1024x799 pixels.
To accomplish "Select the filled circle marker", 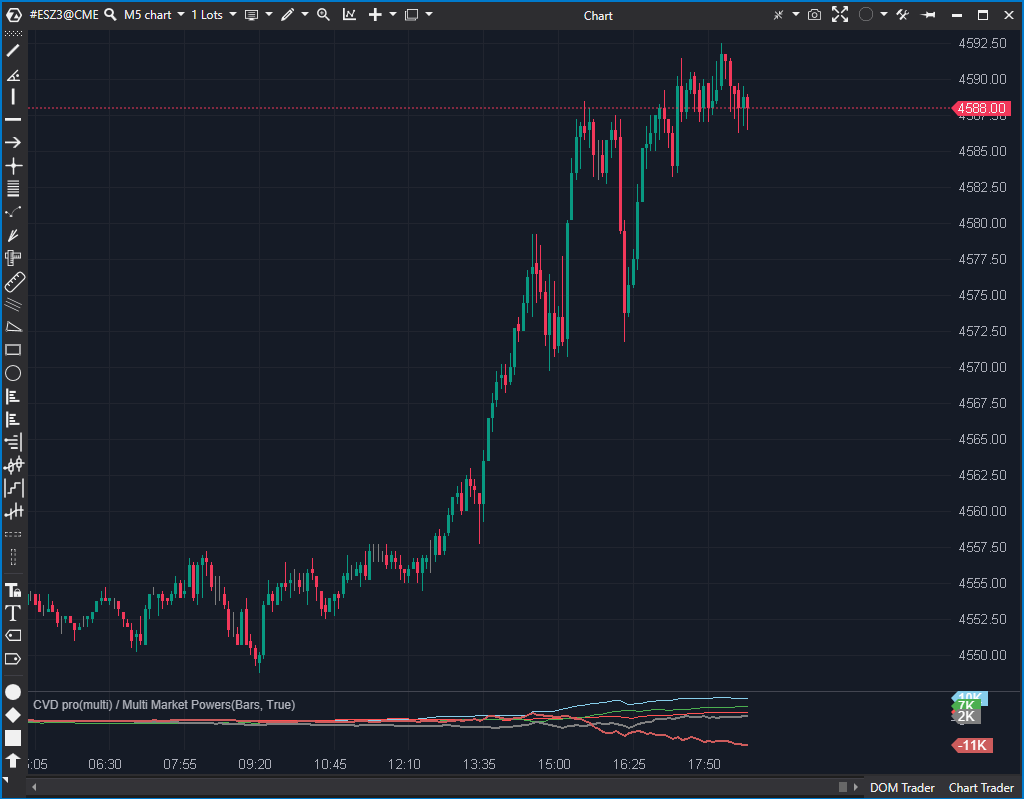I will pos(13,692).
